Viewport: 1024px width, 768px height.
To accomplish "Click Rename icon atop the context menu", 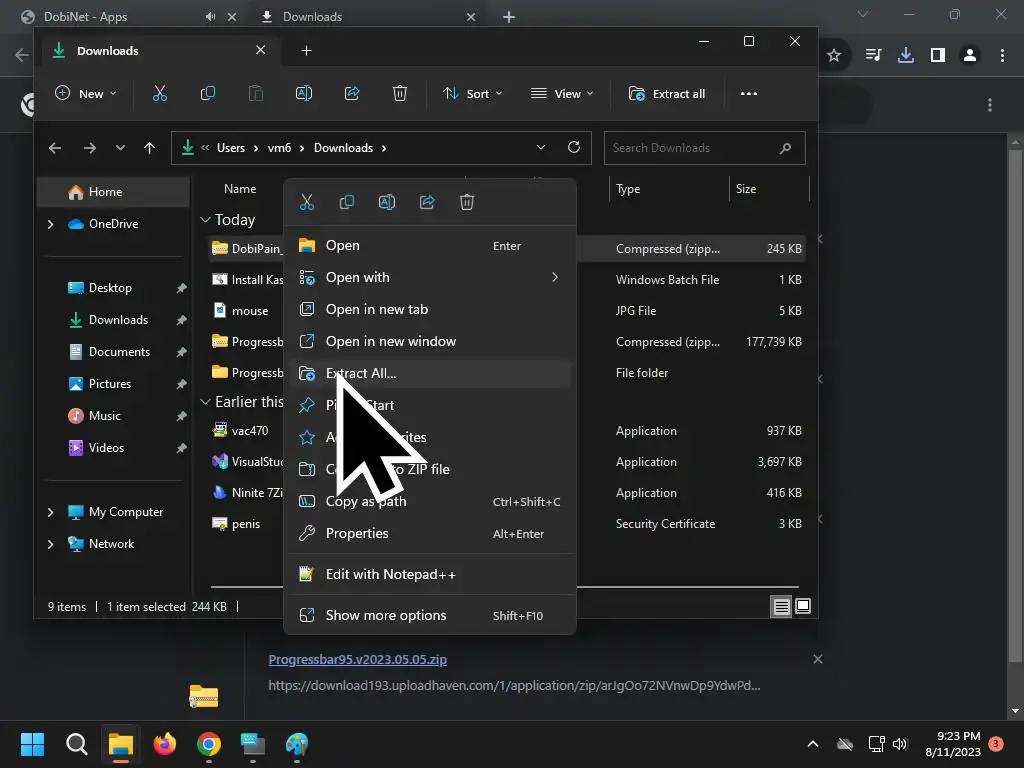I will [x=387, y=202].
